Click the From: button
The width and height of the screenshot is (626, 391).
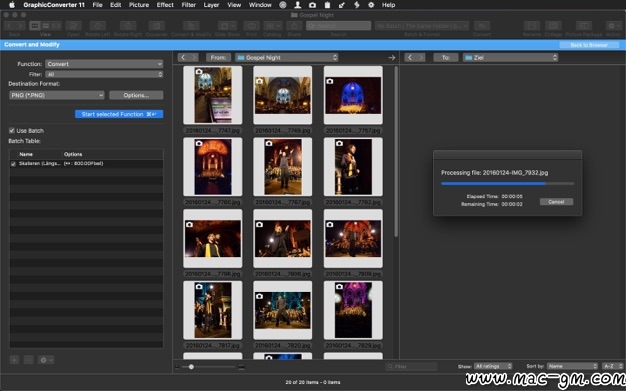click(218, 58)
